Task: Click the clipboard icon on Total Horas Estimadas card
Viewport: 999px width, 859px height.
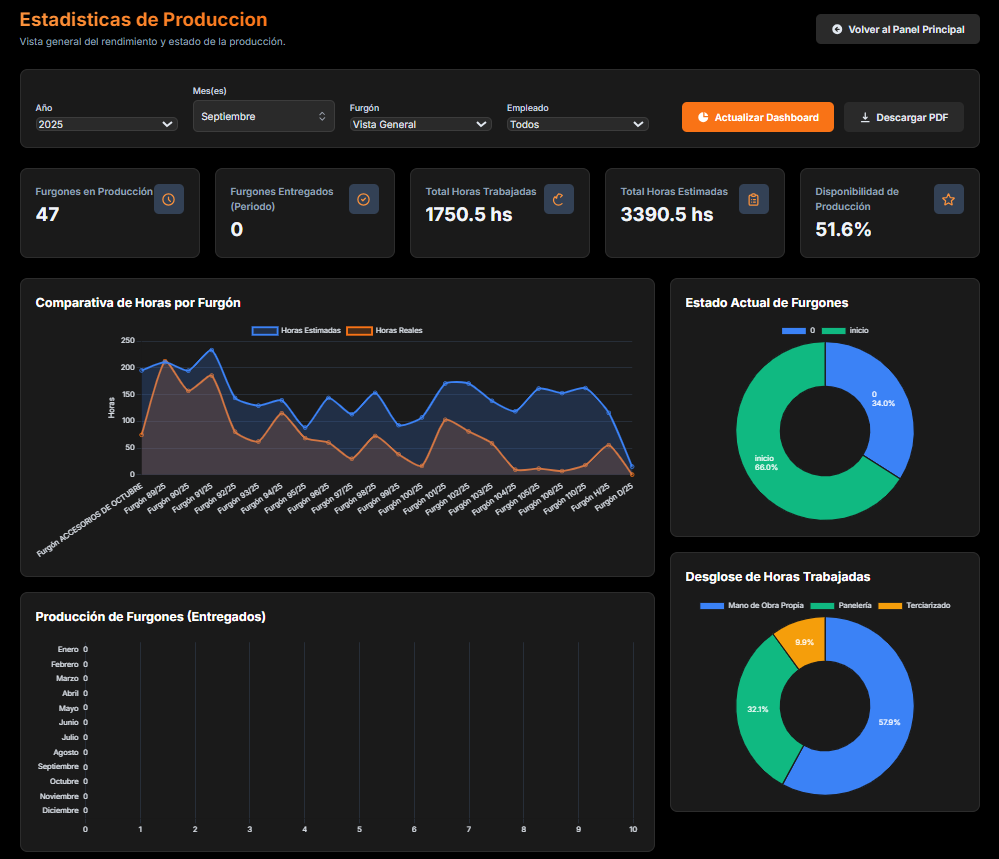Action: tap(753, 199)
